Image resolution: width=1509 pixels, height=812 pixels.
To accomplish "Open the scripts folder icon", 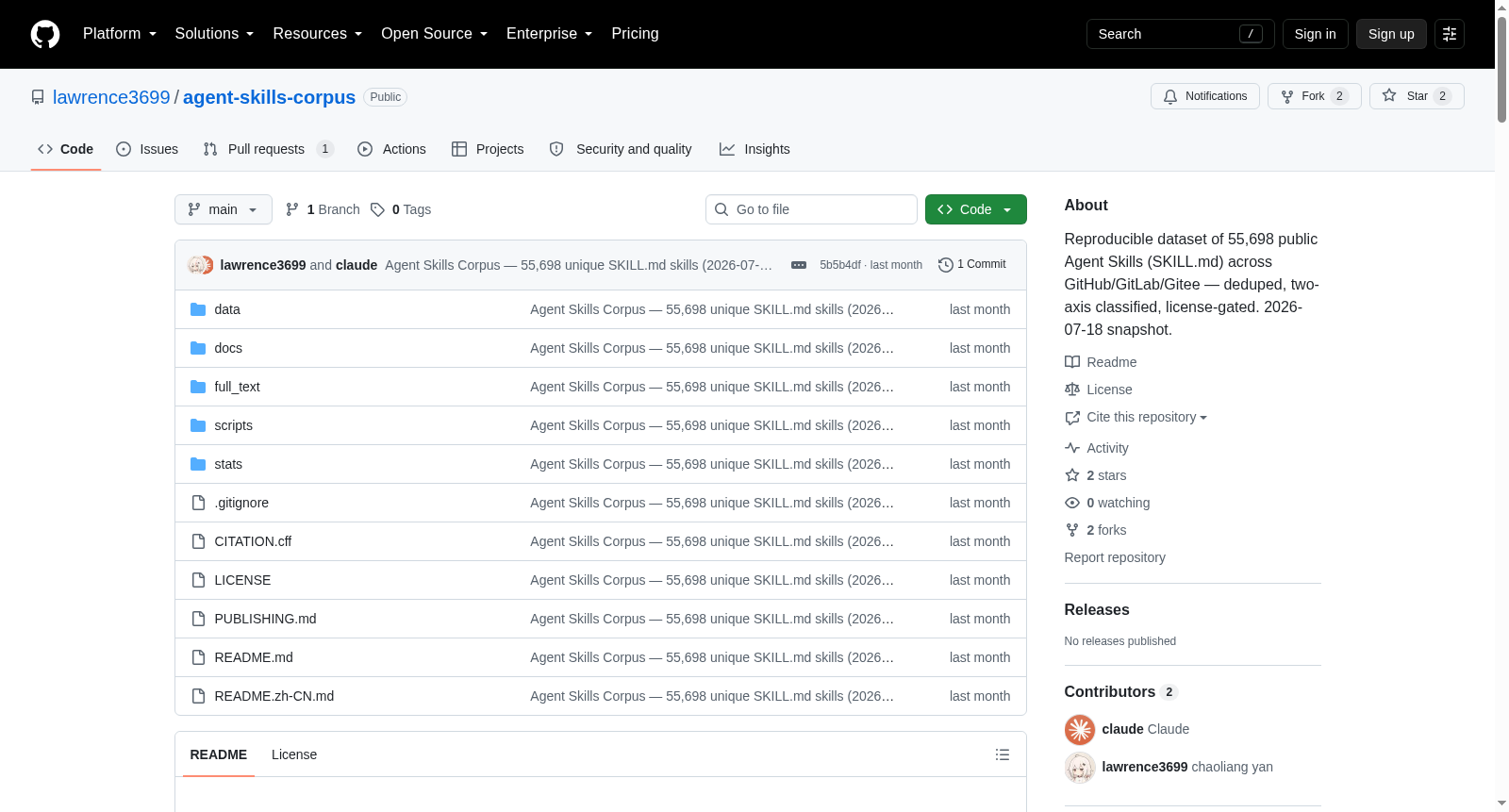I will pos(198,425).
